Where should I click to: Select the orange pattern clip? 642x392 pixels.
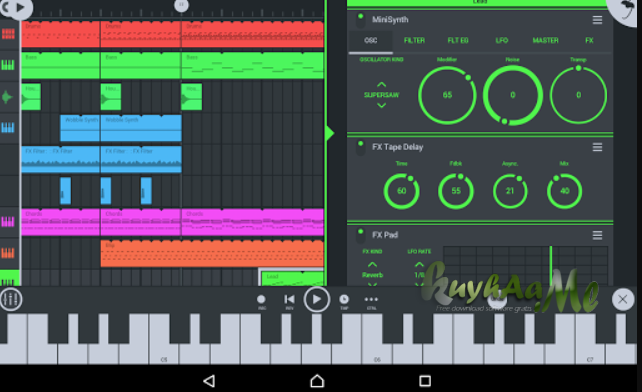212,253
